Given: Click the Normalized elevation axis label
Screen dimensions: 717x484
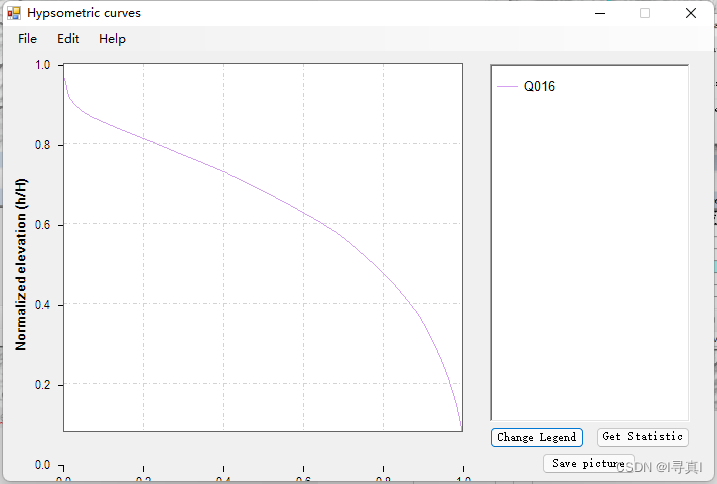Looking at the screenshot, I should [21, 264].
